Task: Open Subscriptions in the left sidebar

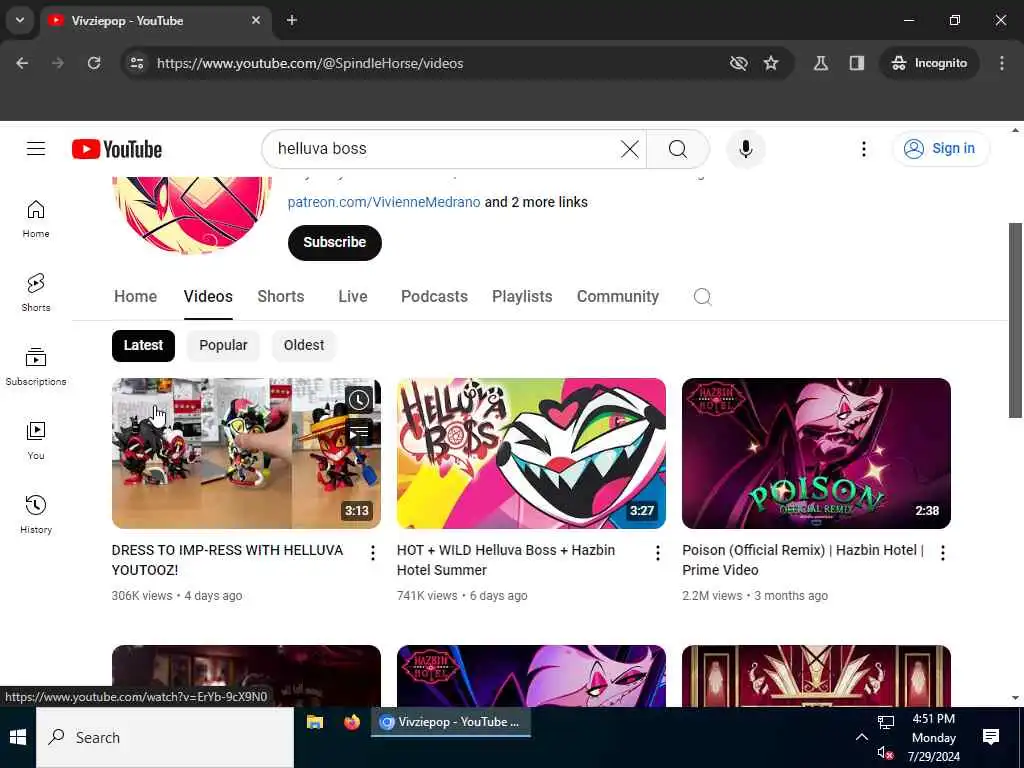Action: [36, 367]
